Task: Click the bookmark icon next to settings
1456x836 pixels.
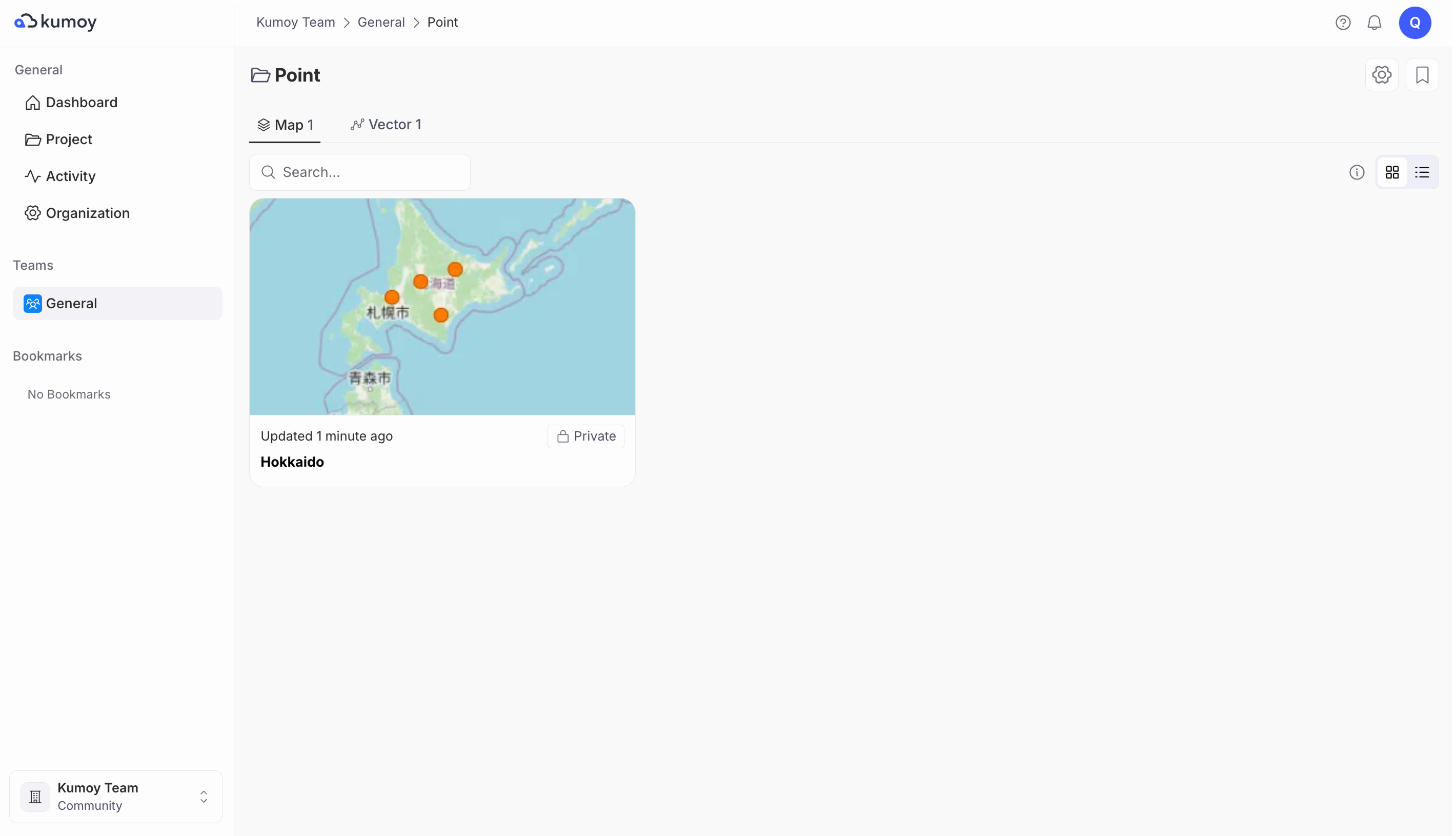Action: 1422,75
